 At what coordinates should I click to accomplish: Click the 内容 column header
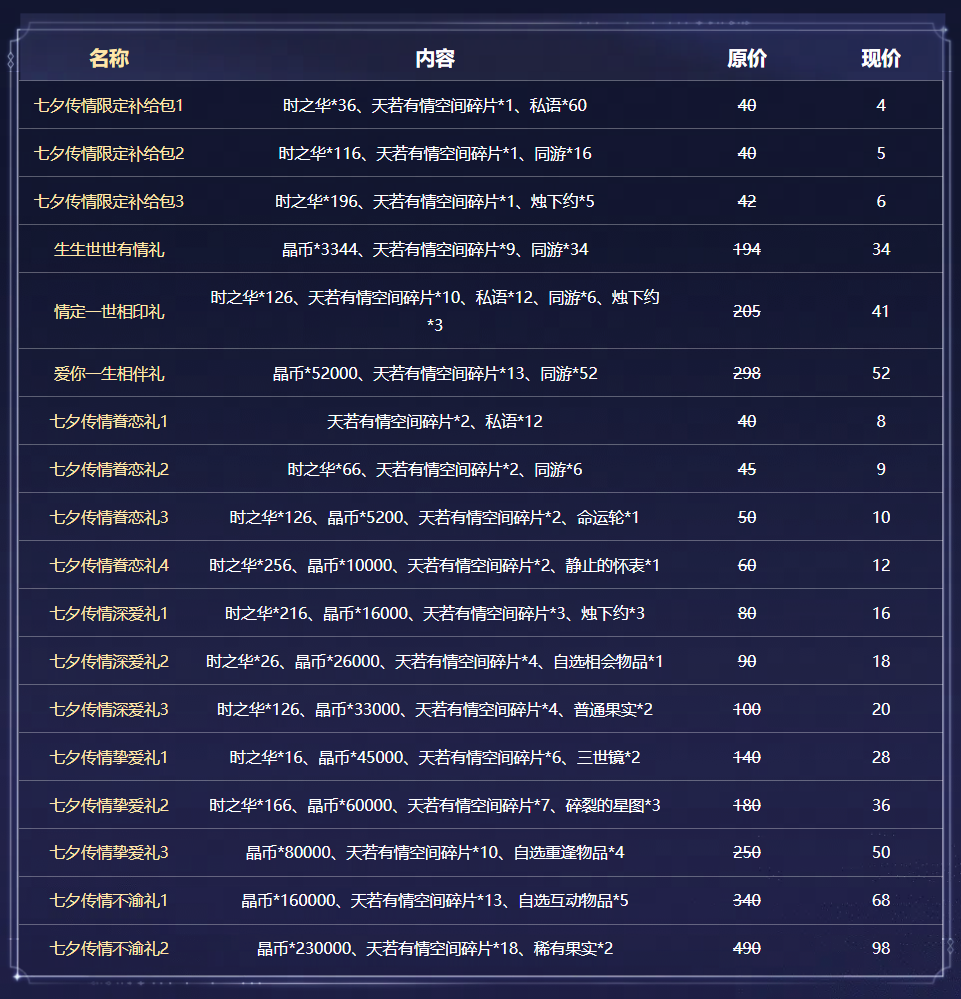(x=435, y=58)
